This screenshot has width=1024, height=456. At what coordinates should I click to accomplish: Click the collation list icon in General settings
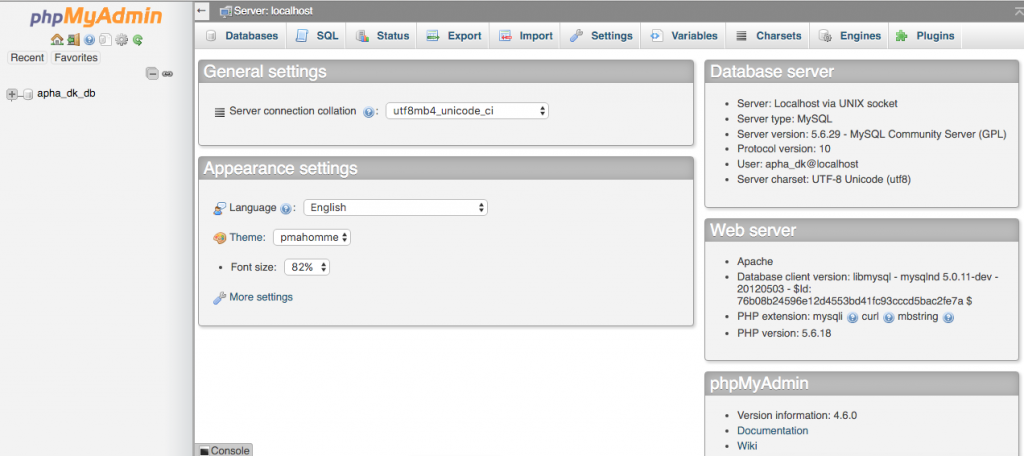220,112
